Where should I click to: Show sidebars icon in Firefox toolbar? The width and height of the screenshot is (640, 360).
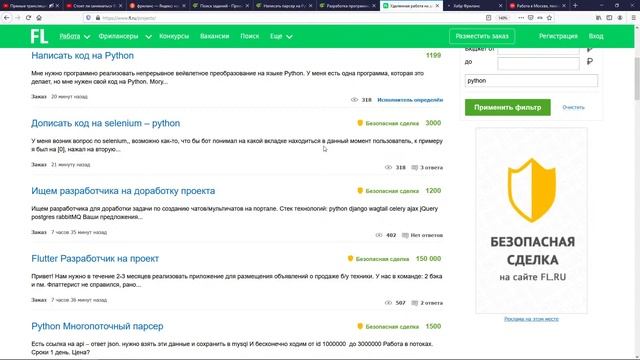609,18
